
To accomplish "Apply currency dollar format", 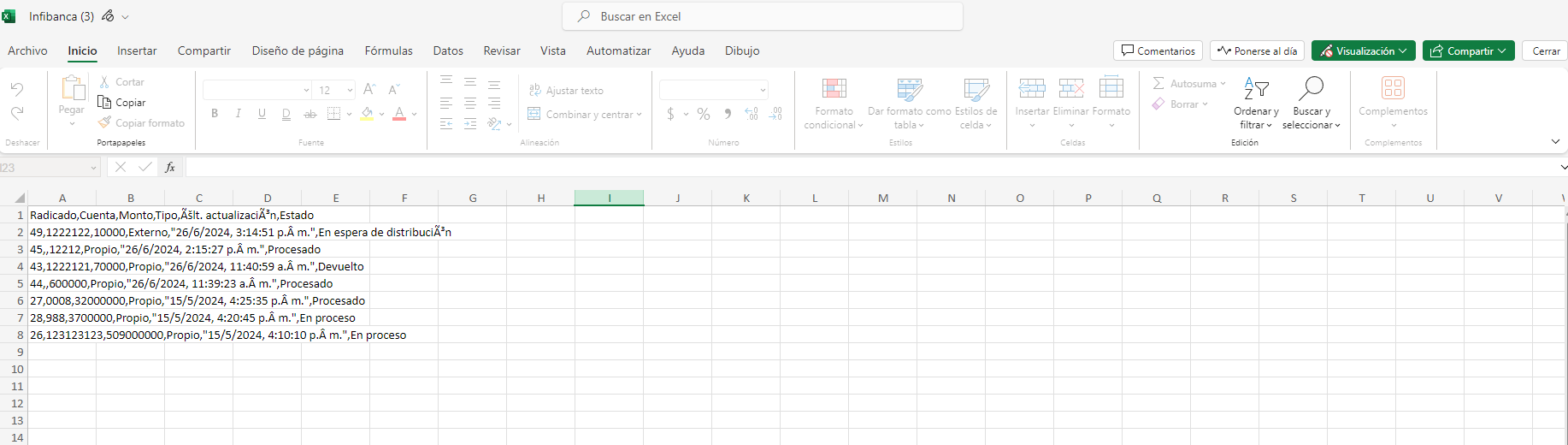I will tap(670, 114).
